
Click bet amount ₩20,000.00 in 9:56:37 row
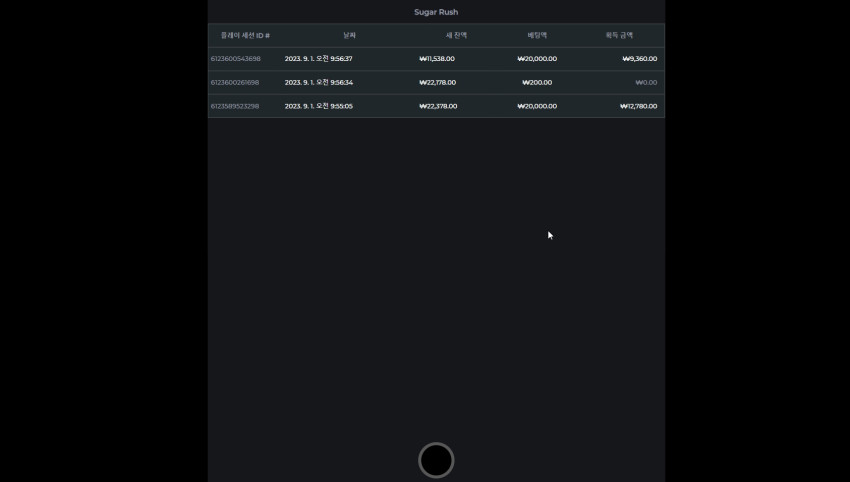pos(537,59)
